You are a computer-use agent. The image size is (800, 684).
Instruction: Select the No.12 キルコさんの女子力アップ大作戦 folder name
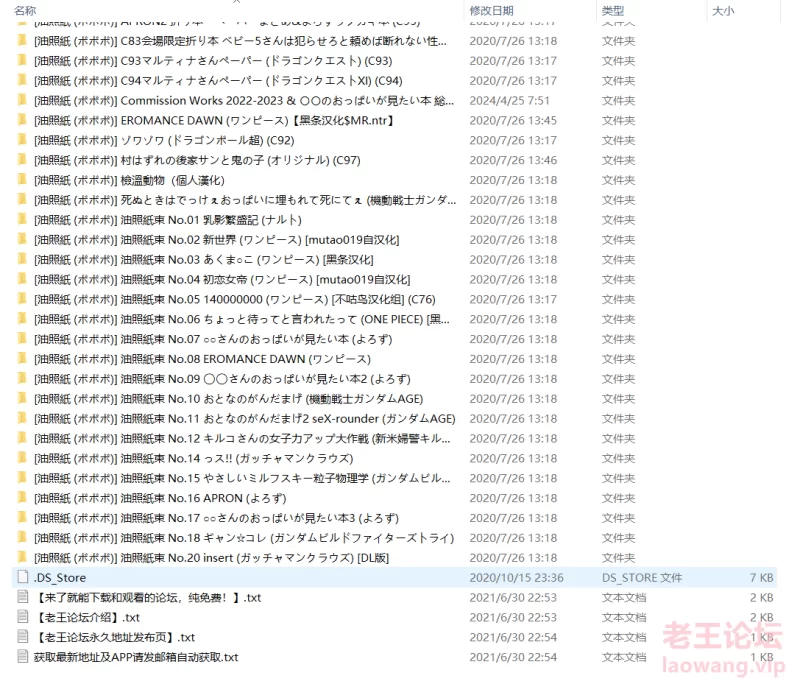pyautogui.click(x=242, y=439)
